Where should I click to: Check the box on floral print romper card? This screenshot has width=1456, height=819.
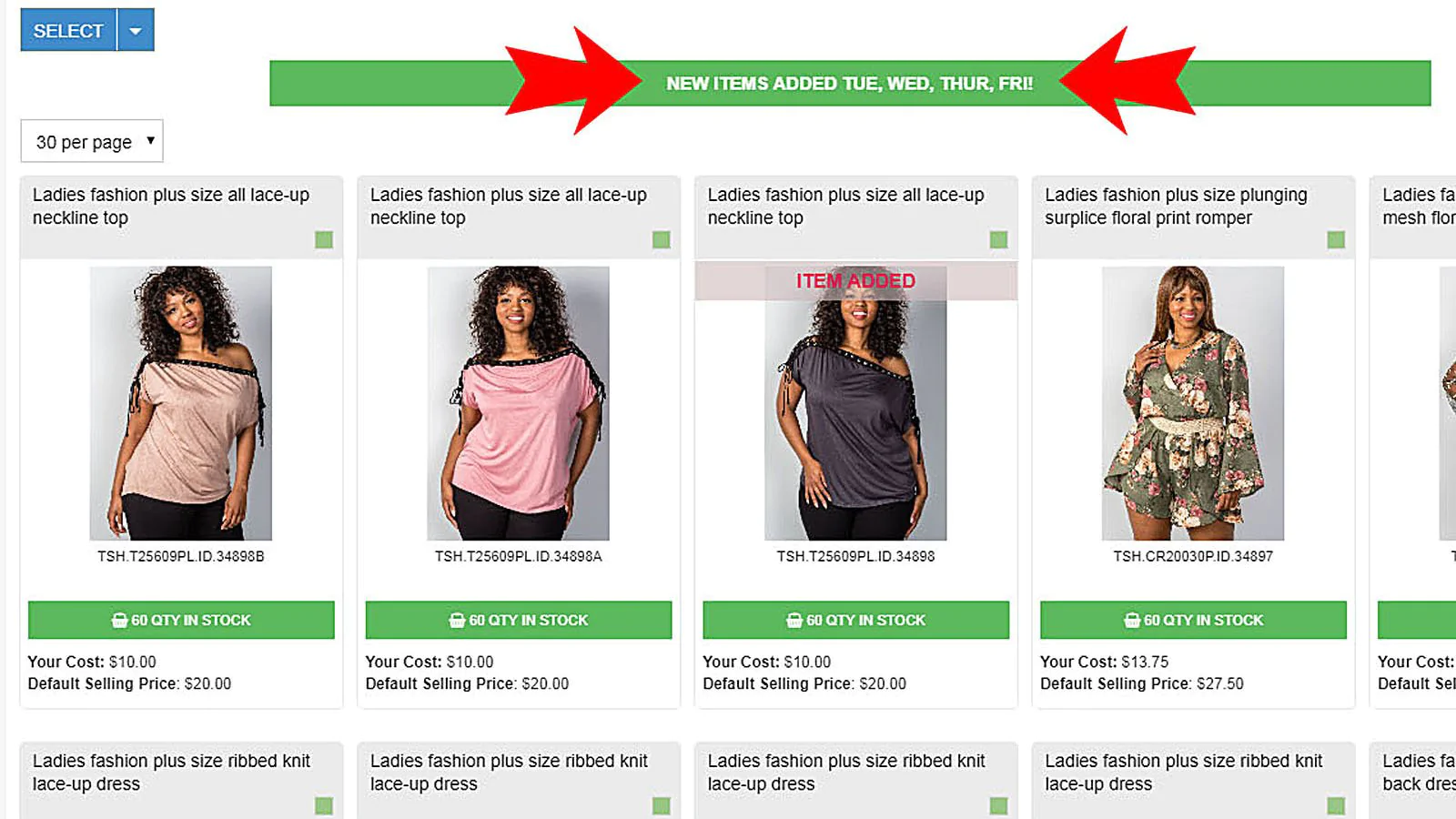pyautogui.click(x=1336, y=239)
